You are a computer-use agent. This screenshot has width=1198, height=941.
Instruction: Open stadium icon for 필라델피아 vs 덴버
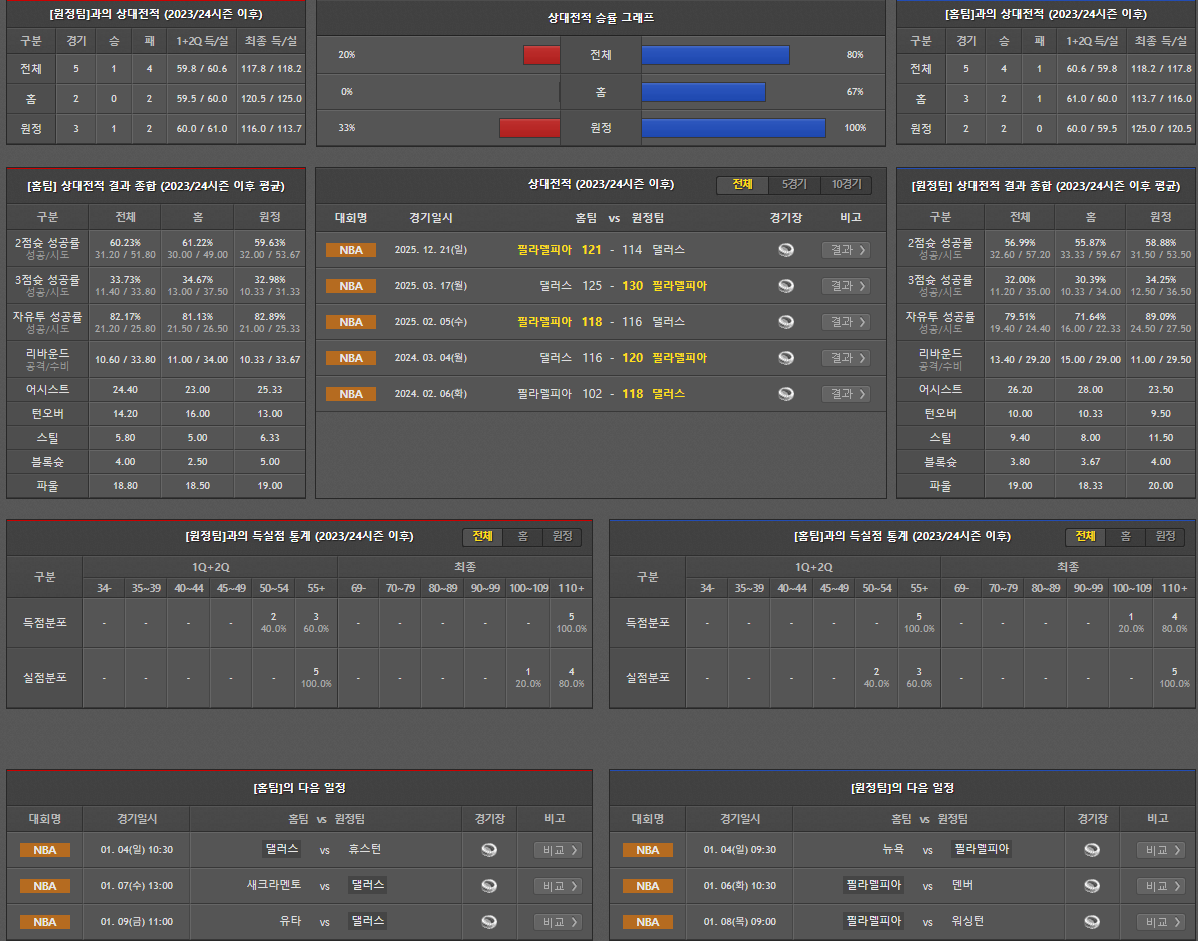[x=1092, y=886]
